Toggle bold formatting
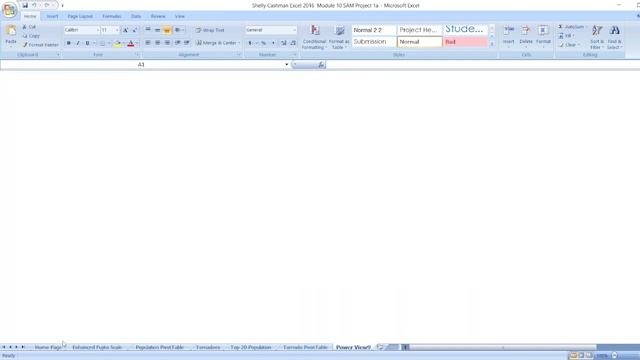Image resolution: width=640 pixels, height=360 pixels. tap(69, 43)
